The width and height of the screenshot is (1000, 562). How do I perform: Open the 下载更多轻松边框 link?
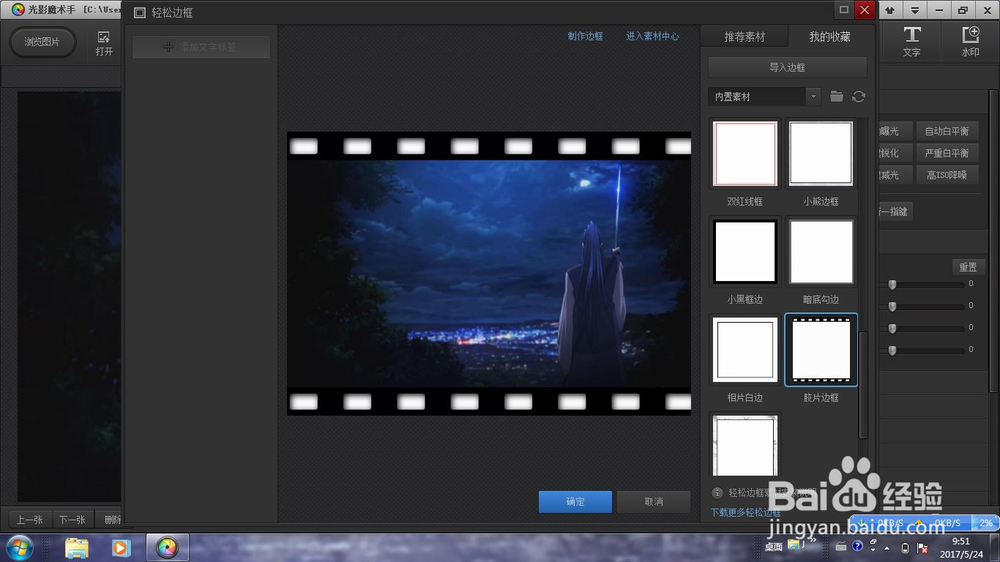tap(746, 512)
